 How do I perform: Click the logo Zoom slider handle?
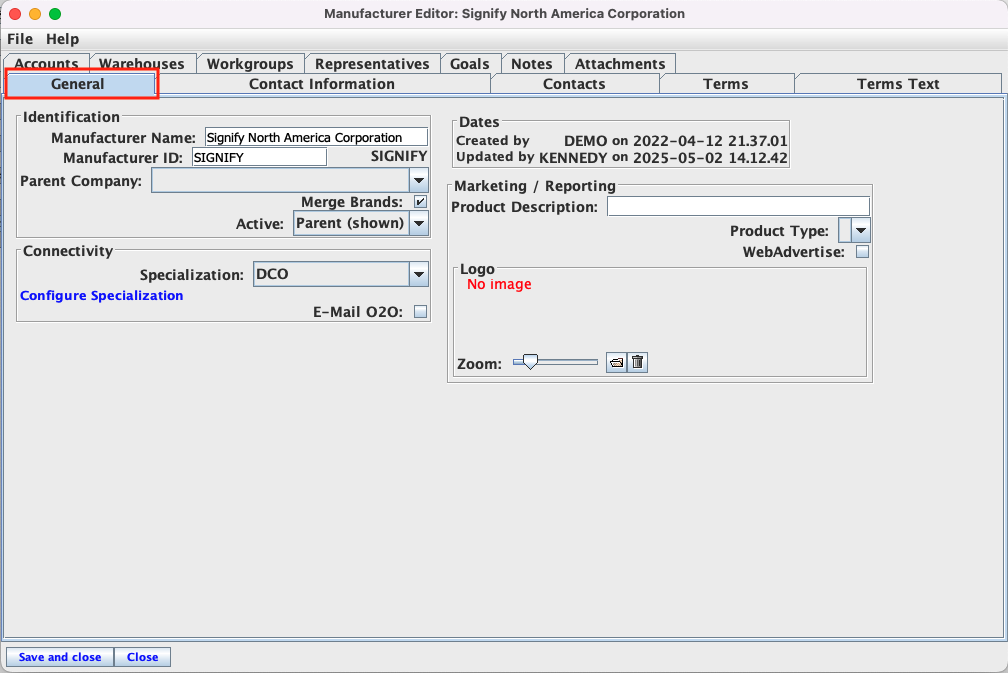point(530,362)
